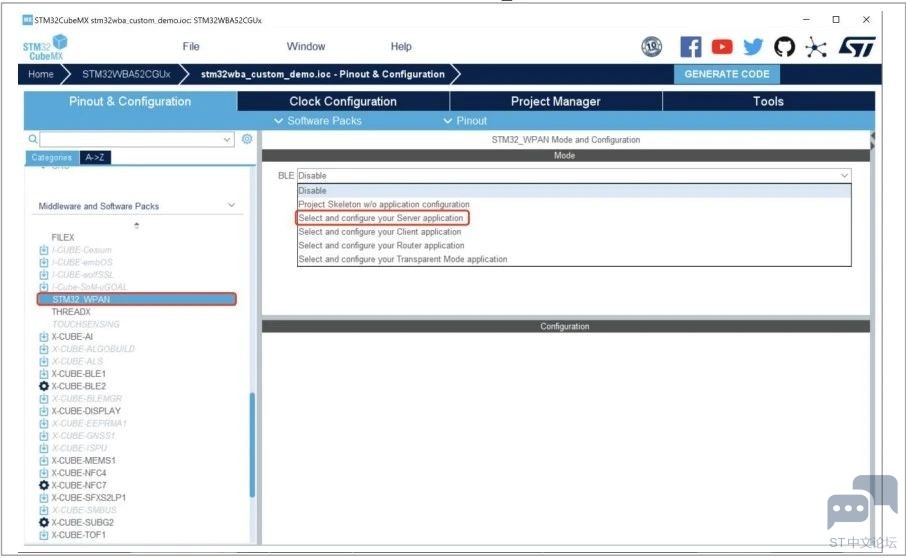Click the STM32CubeMX cube logo
Viewport: 906px width, 558px height.
point(45,47)
